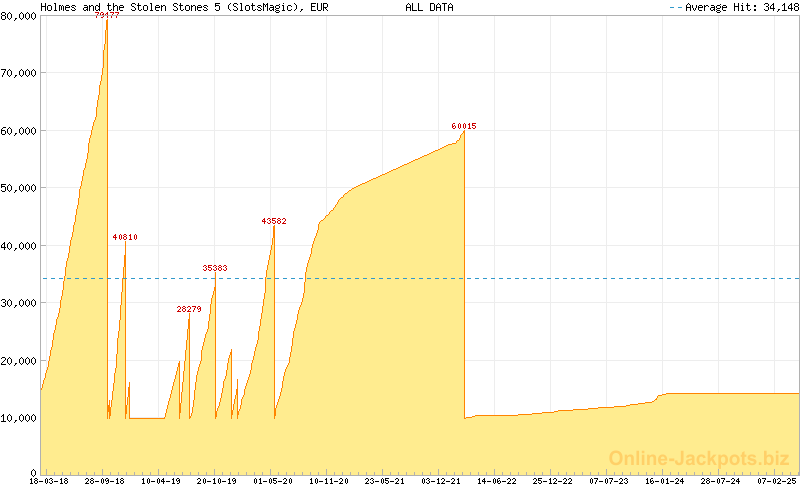Click the 07-02-25 x-axis date label
The height and width of the screenshot is (490, 800).
click(777, 481)
